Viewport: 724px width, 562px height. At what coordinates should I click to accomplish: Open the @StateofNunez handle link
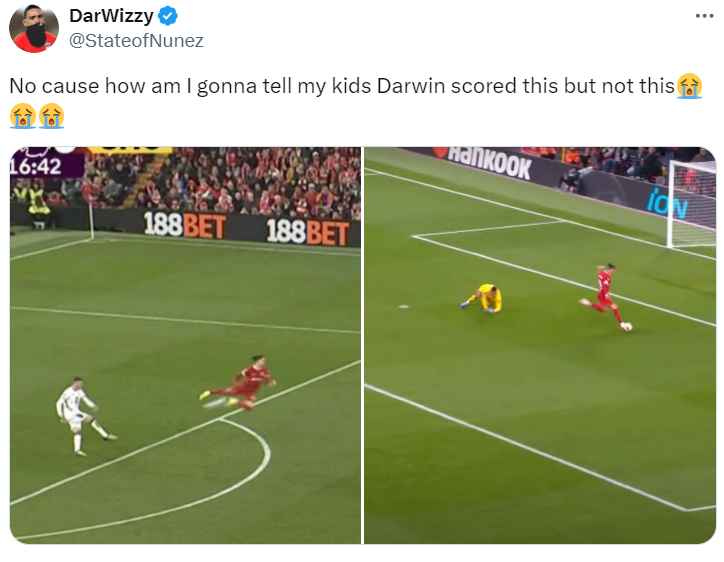136,41
